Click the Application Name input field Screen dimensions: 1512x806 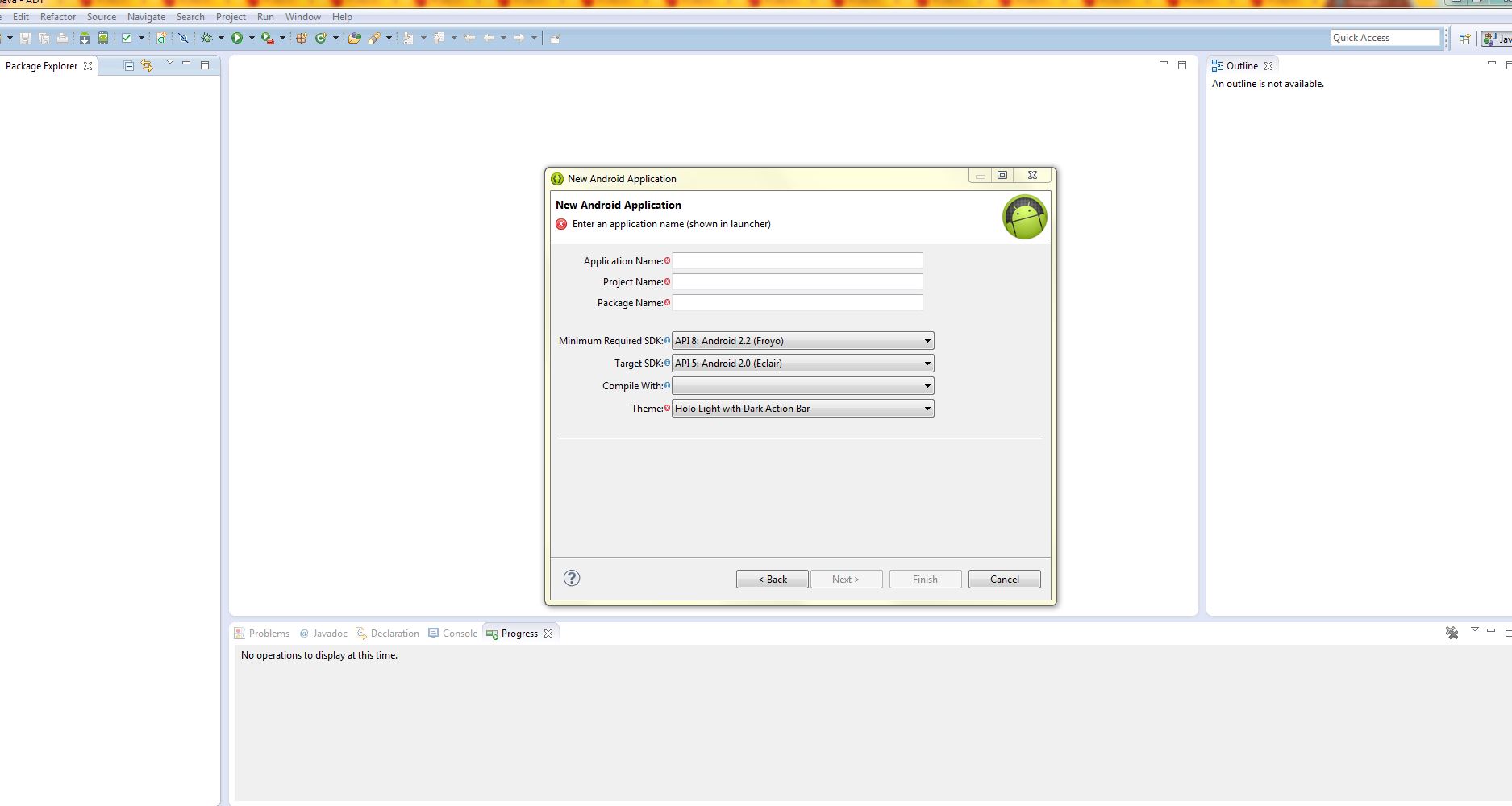click(798, 260)
